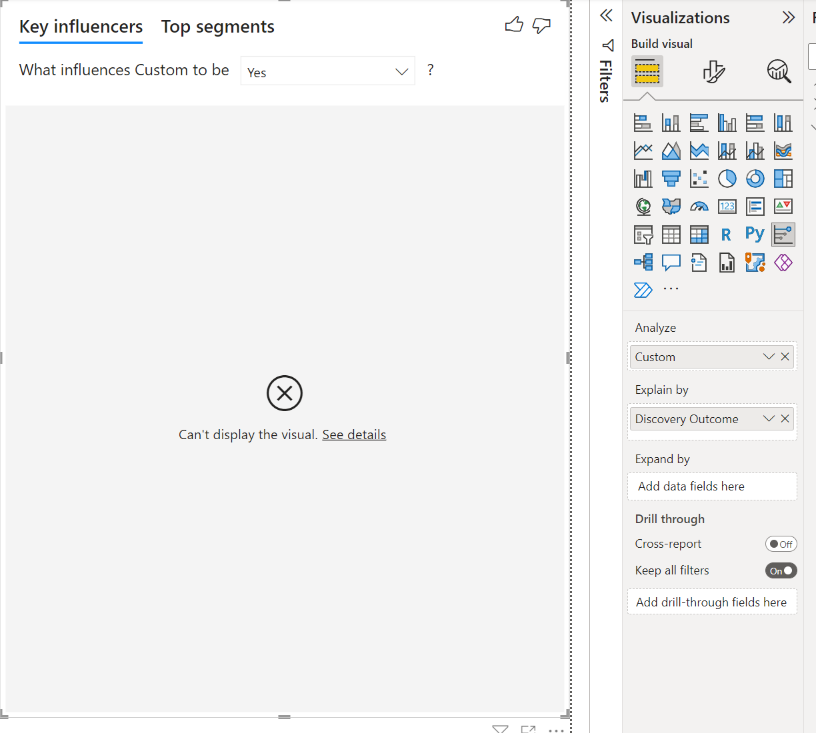Open the Format visual tab
This screenshot has height=733, width=816.
tap(713, 71)
